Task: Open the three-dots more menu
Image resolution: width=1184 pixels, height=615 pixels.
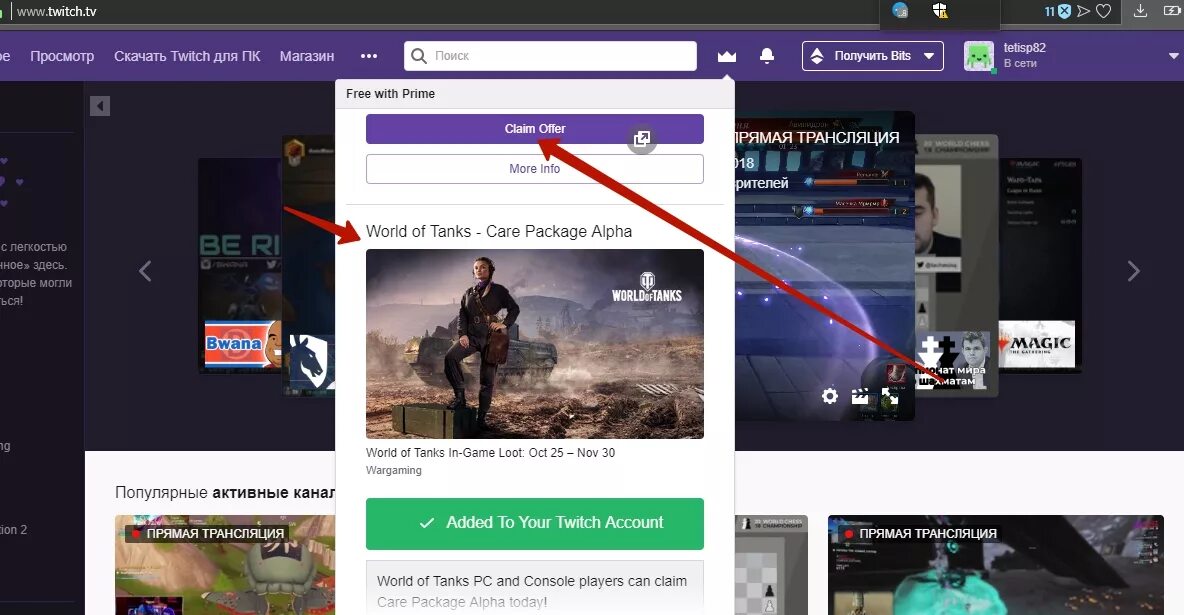Action: pos(368,56)
